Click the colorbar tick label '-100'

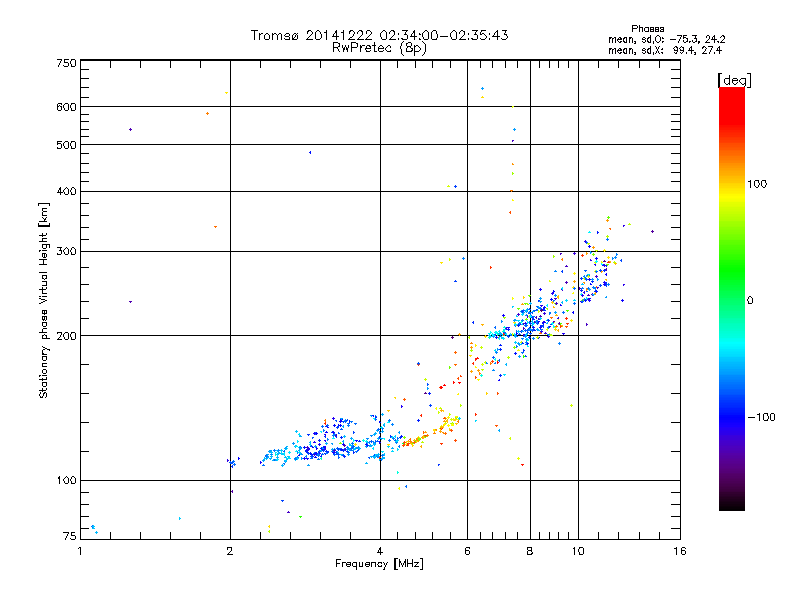[761, 417]
